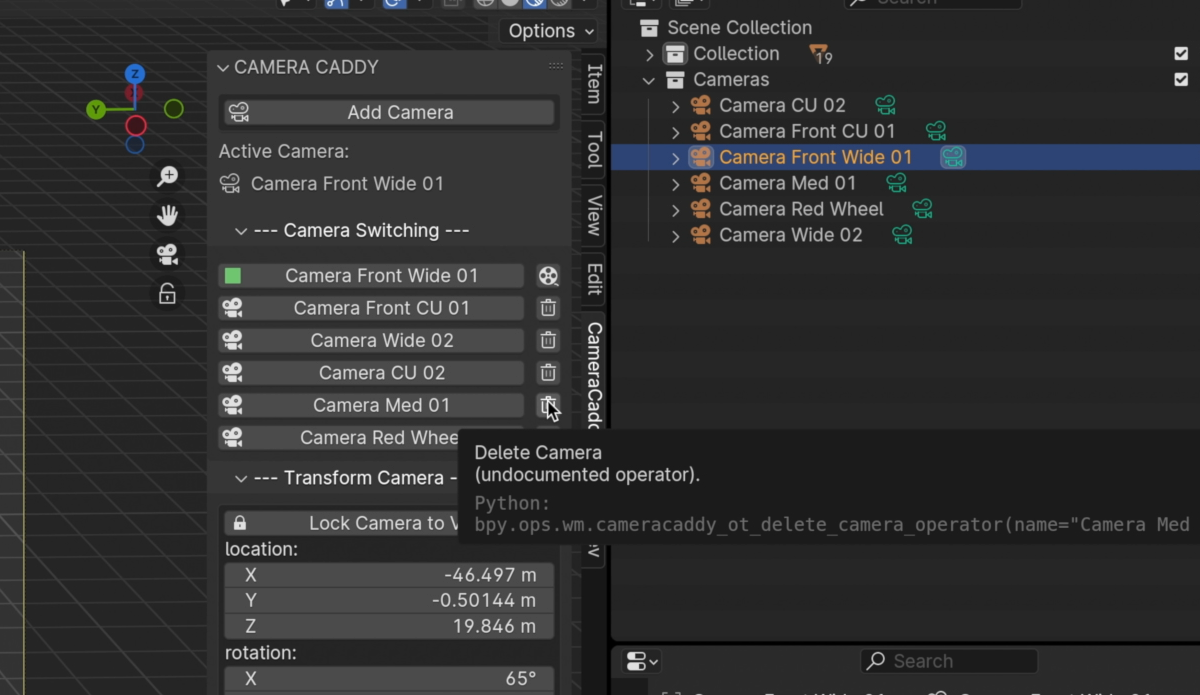Collapse the Transform Camera section
Screen dimensions: 1200x695
pyautogui.click(x=240, y=478)
